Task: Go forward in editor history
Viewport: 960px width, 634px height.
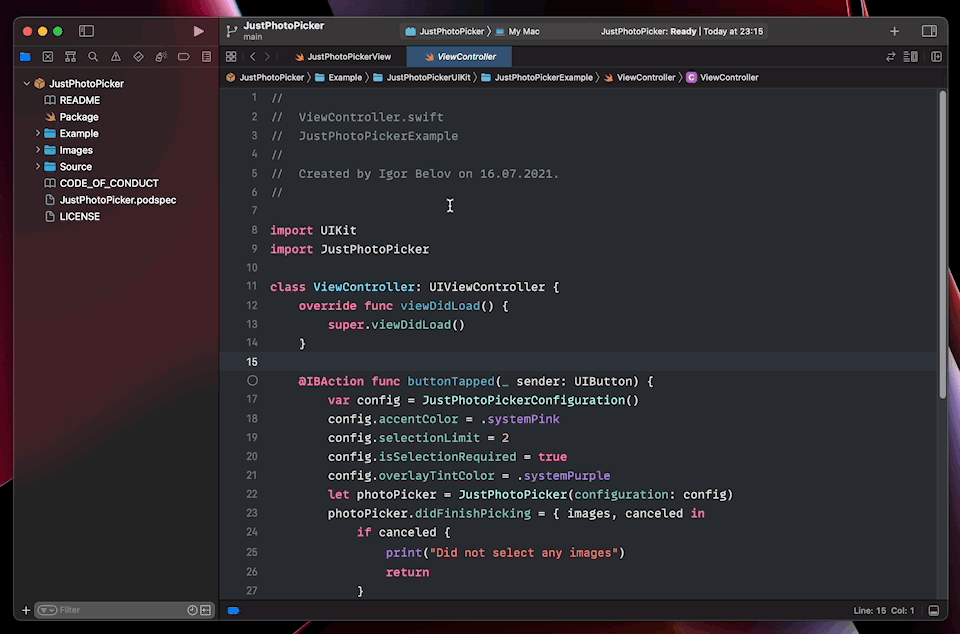Action: click(267, 57)
